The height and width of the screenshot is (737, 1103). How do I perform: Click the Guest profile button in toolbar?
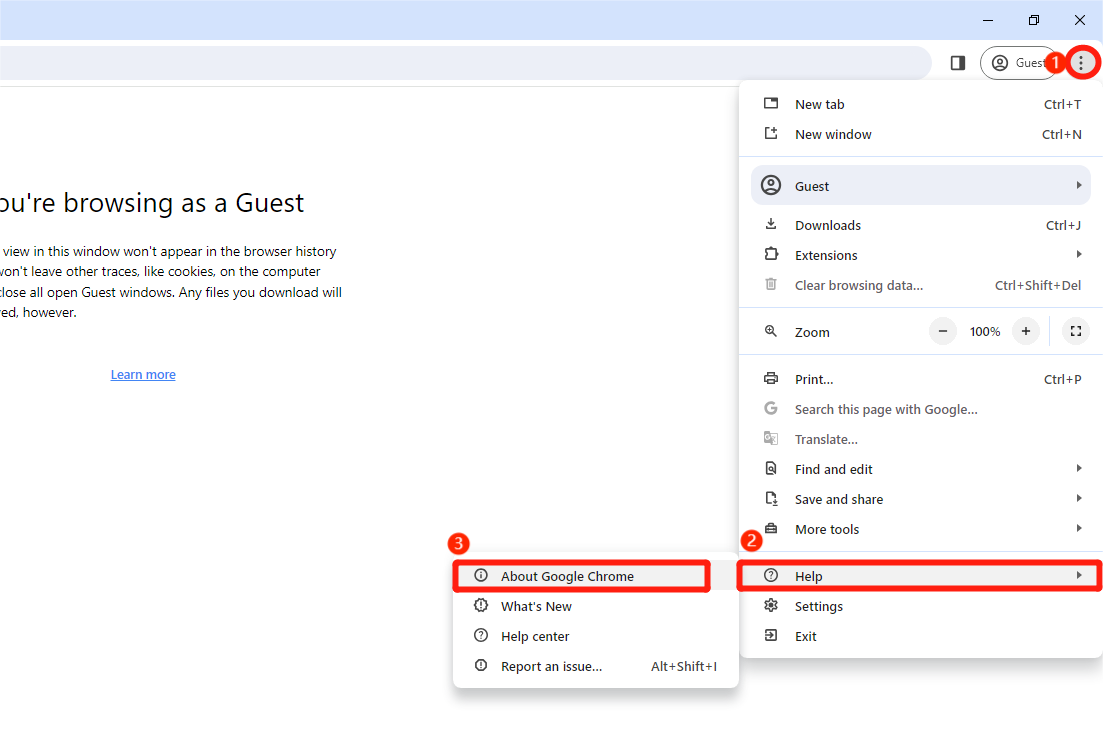click(1016, 63)
